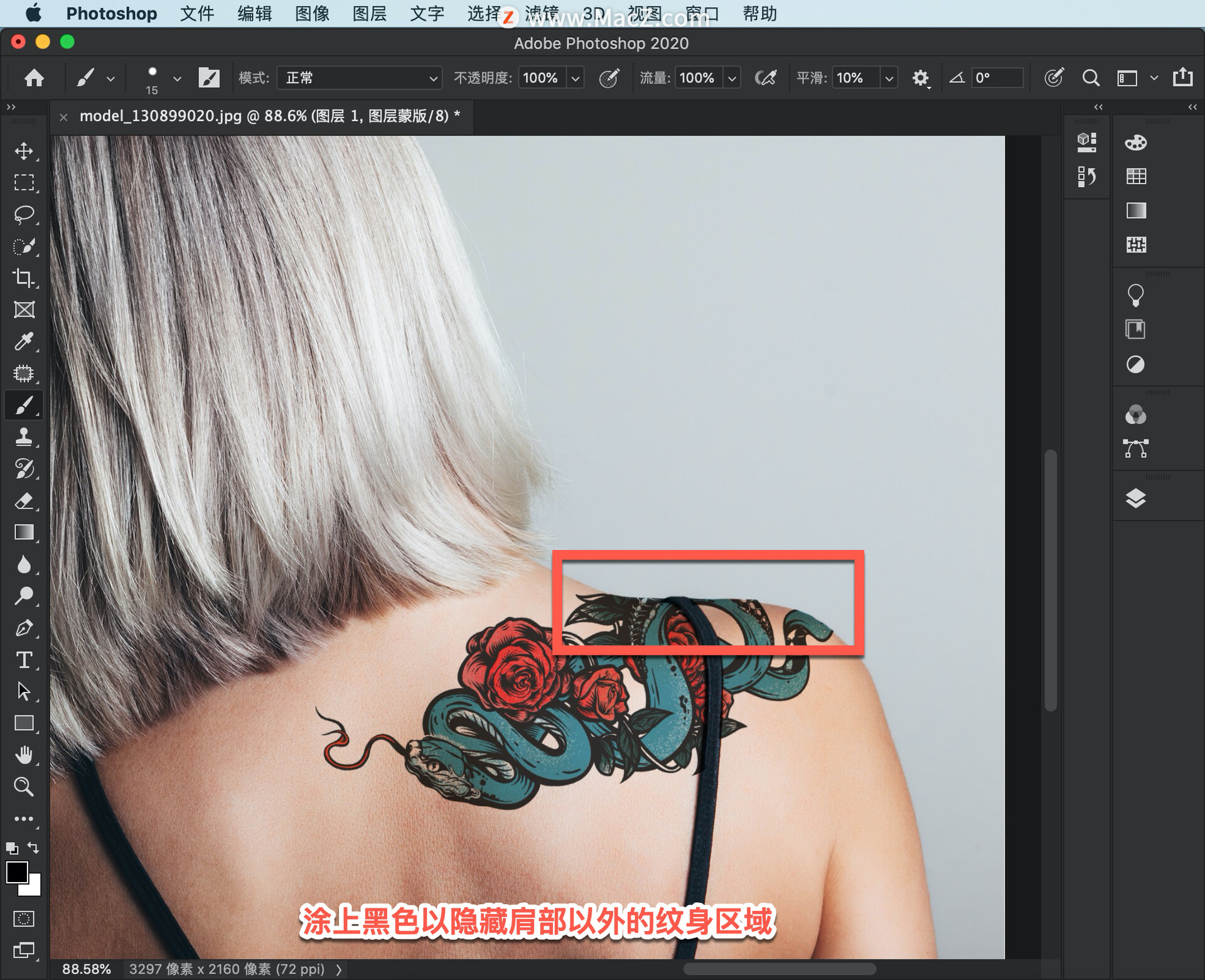Reset default foreground and background colors
Viewport: 1205px width, 980px height.
click(x=11, y=848)
